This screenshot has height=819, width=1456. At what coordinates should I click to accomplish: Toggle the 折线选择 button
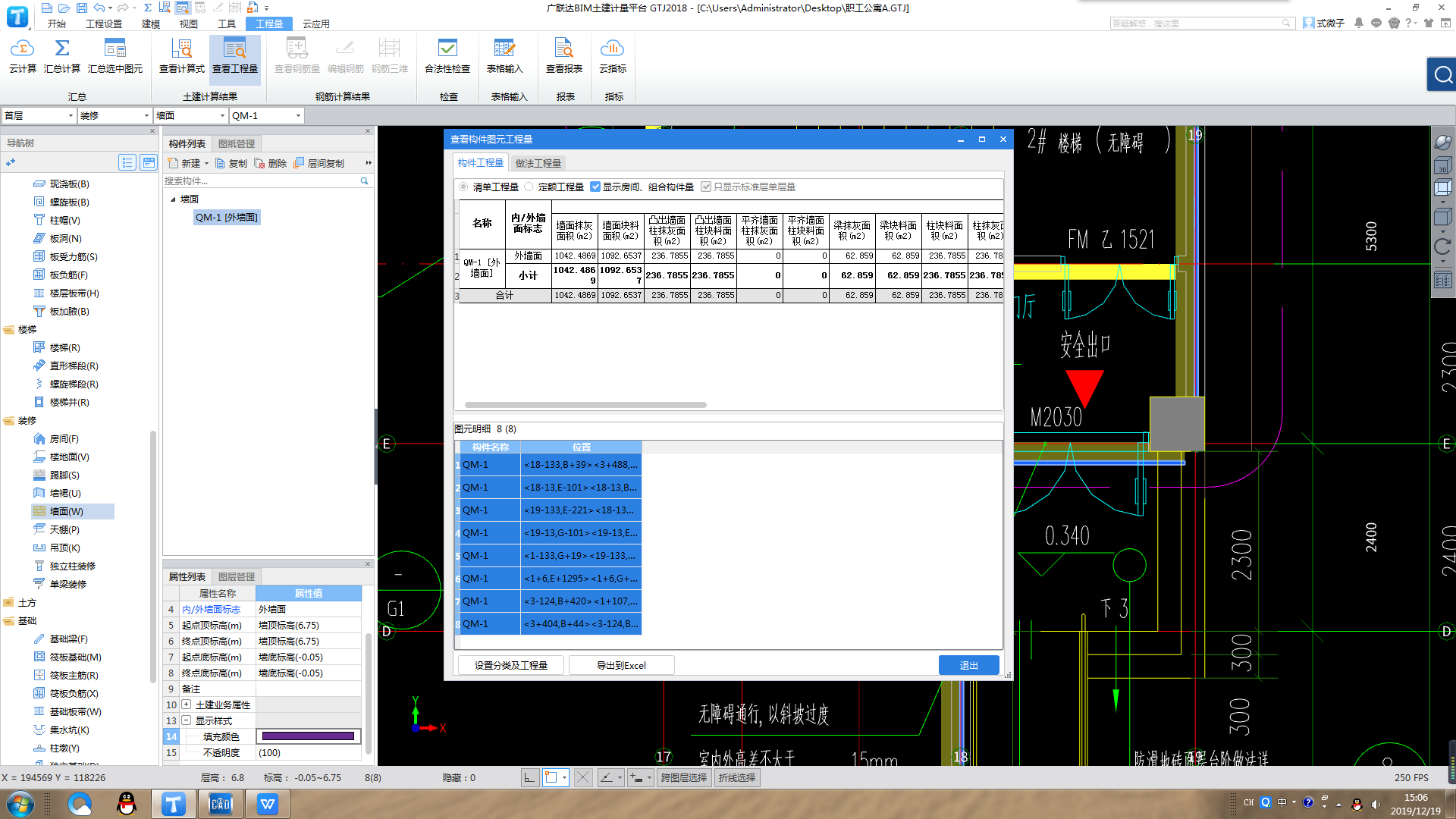(x=737, y=778)
